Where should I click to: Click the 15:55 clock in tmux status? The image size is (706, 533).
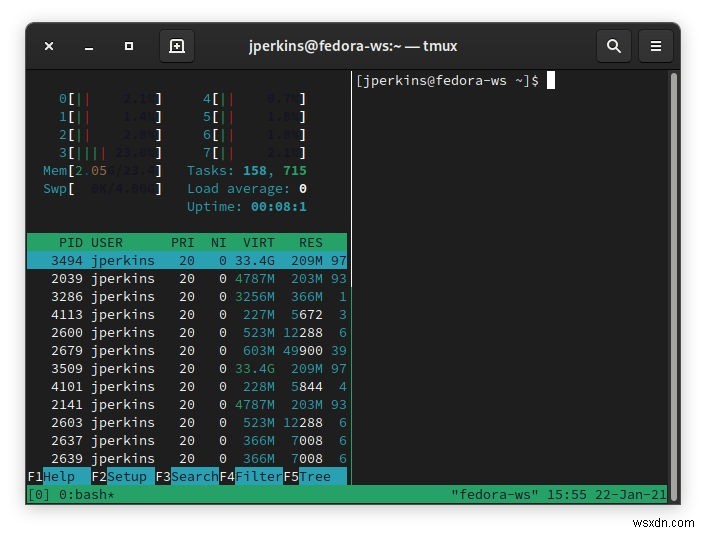point(566,494)
